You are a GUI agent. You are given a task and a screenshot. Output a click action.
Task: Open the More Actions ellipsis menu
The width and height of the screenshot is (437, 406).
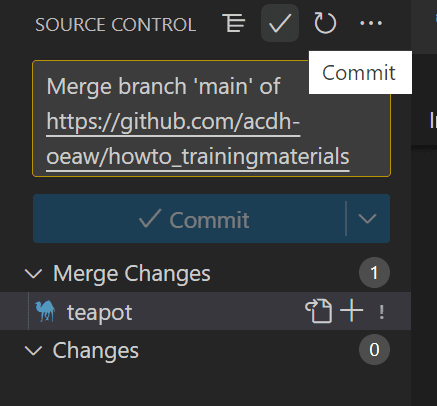point(371,23)
